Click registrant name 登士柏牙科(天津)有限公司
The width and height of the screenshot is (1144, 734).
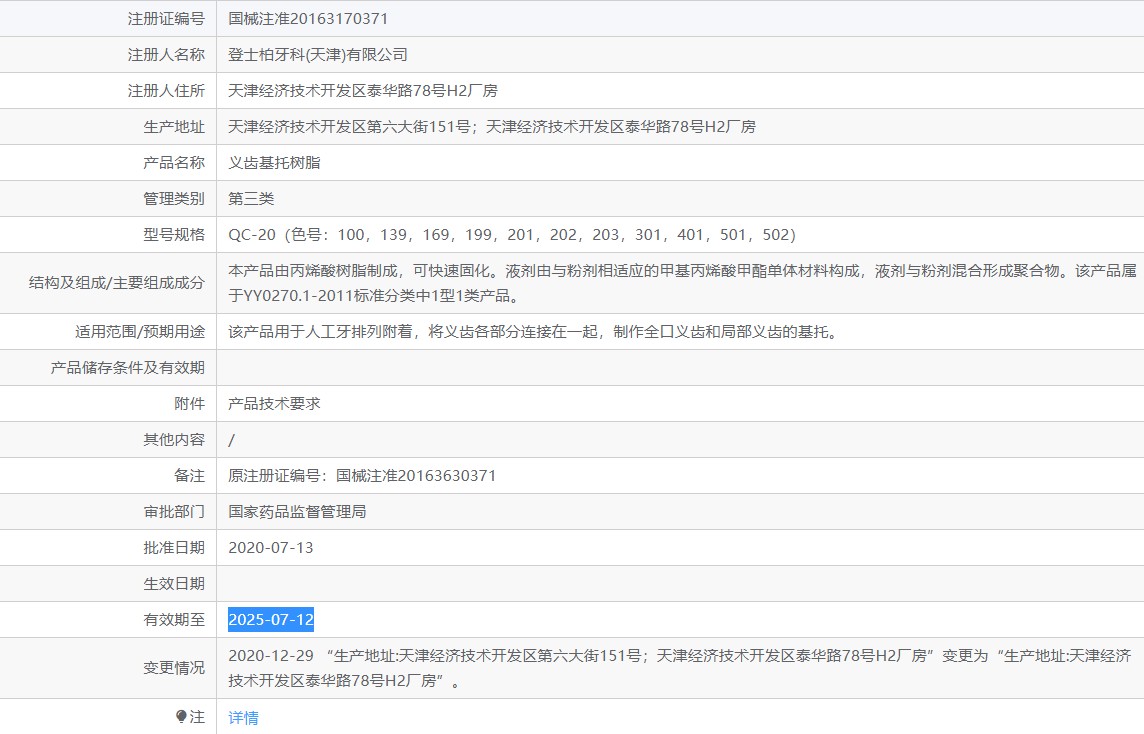(x=318, y=55)
